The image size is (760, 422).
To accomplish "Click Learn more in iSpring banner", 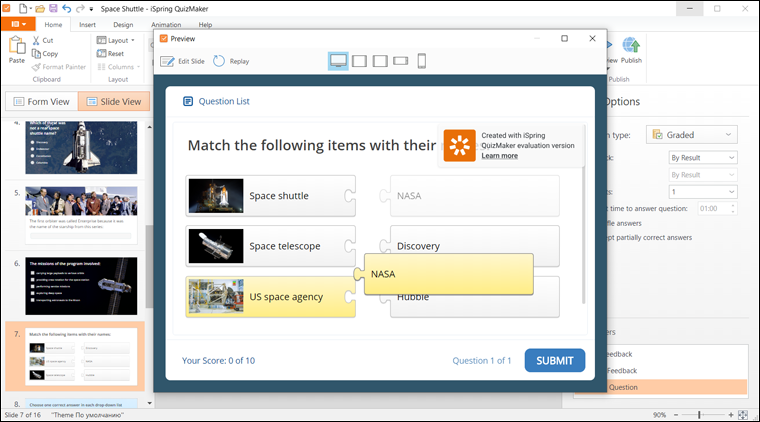I will click(499, 156).
